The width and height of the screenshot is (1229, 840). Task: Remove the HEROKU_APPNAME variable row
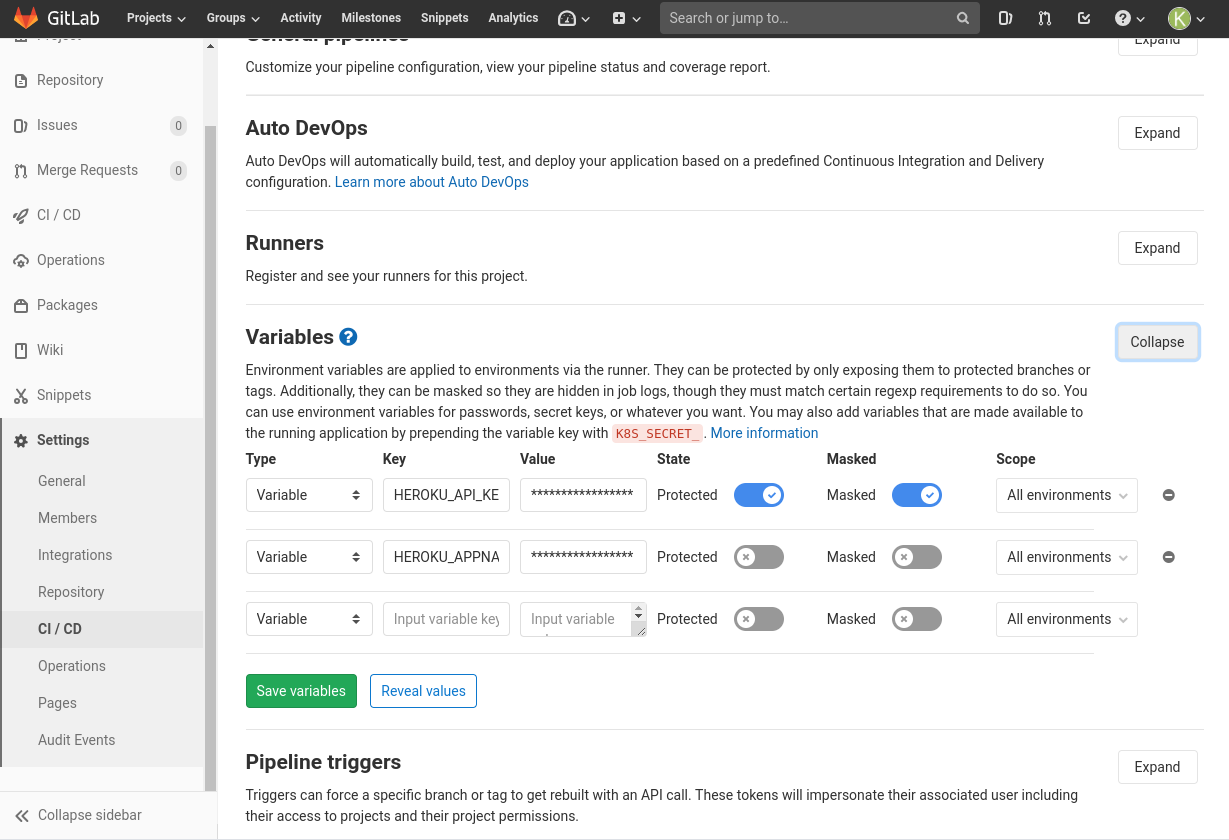[1168, 557]
